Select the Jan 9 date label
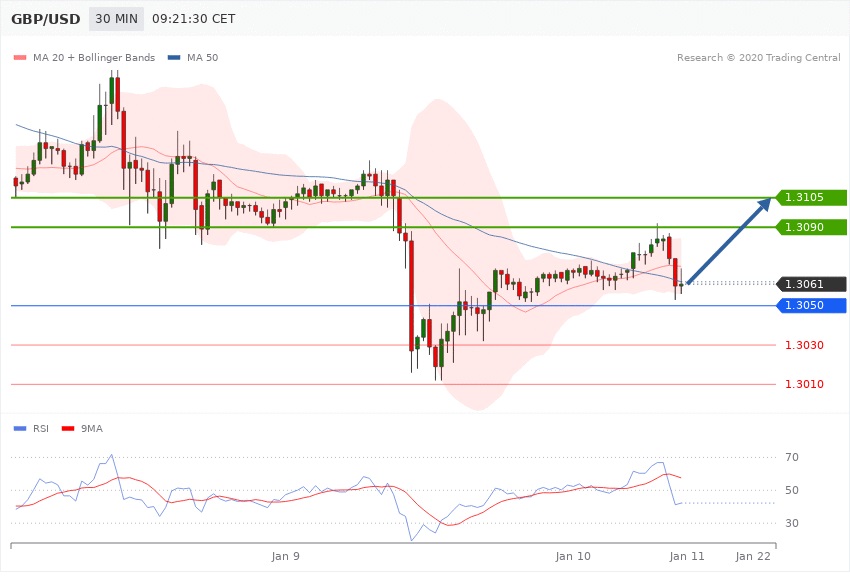Viewport: 850px width, 576px height. [285, 555]
